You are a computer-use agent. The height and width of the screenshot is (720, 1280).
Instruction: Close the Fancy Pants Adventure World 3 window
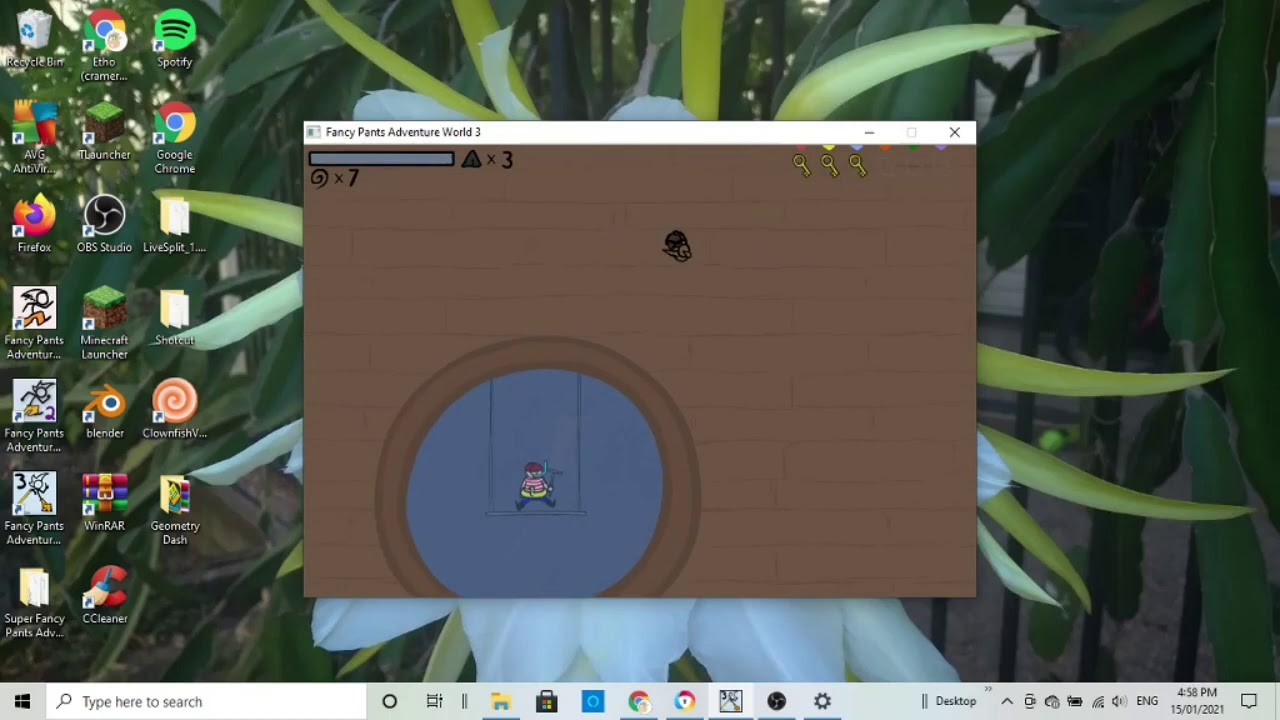point(954,132)
